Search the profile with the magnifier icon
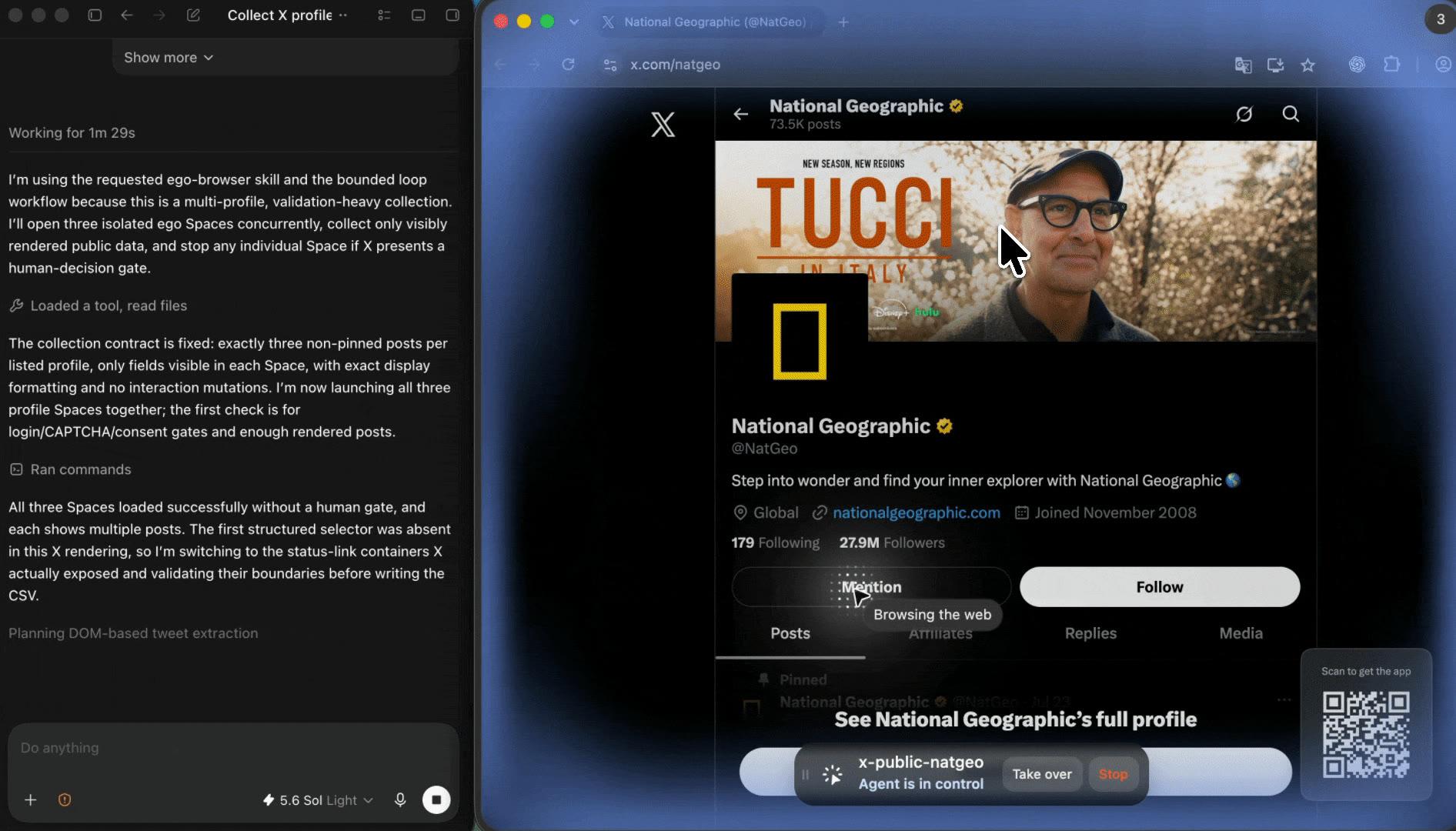The height and width of the screenshot is (831, 1456). click(1291, 114)
